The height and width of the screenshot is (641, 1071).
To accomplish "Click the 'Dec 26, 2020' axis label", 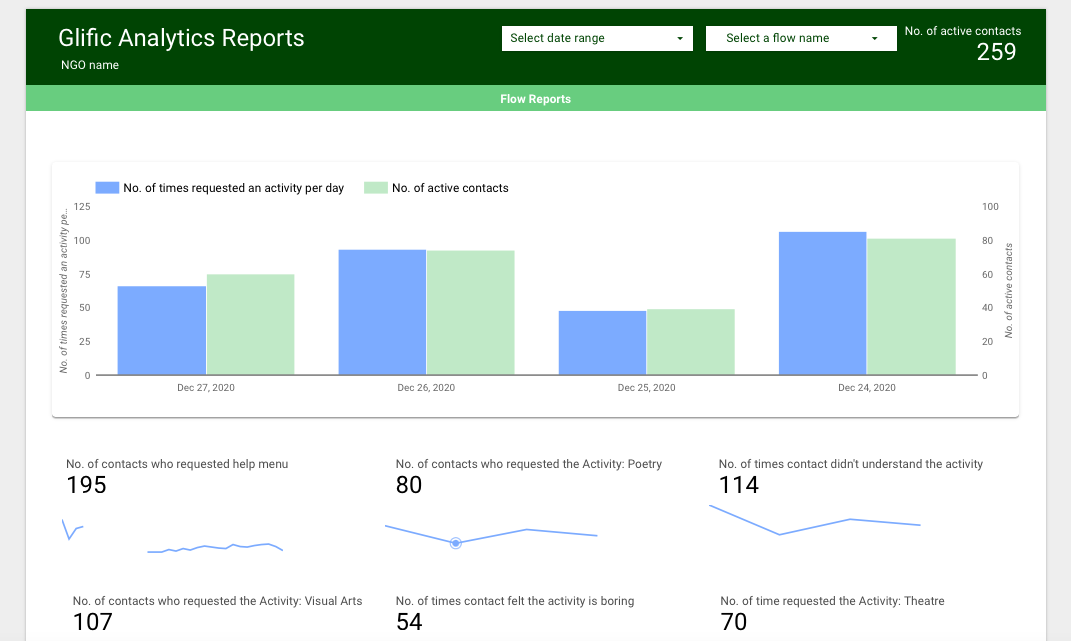I will (x=426, y=387).
